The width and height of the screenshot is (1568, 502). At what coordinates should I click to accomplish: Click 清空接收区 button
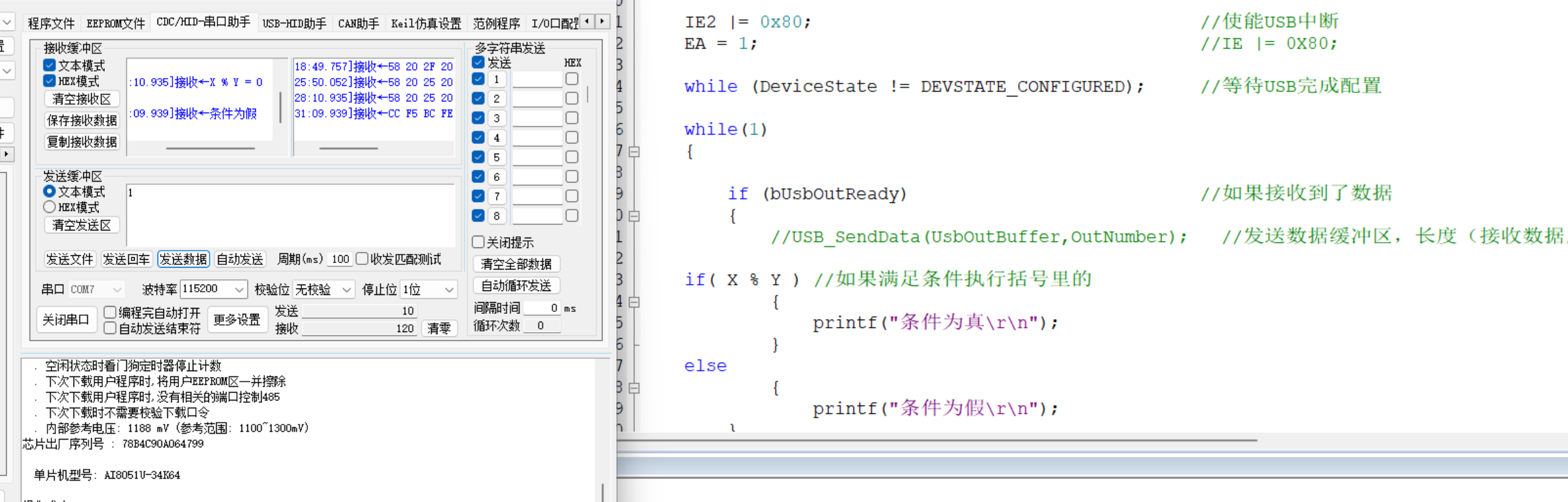[x=82, y=99]
